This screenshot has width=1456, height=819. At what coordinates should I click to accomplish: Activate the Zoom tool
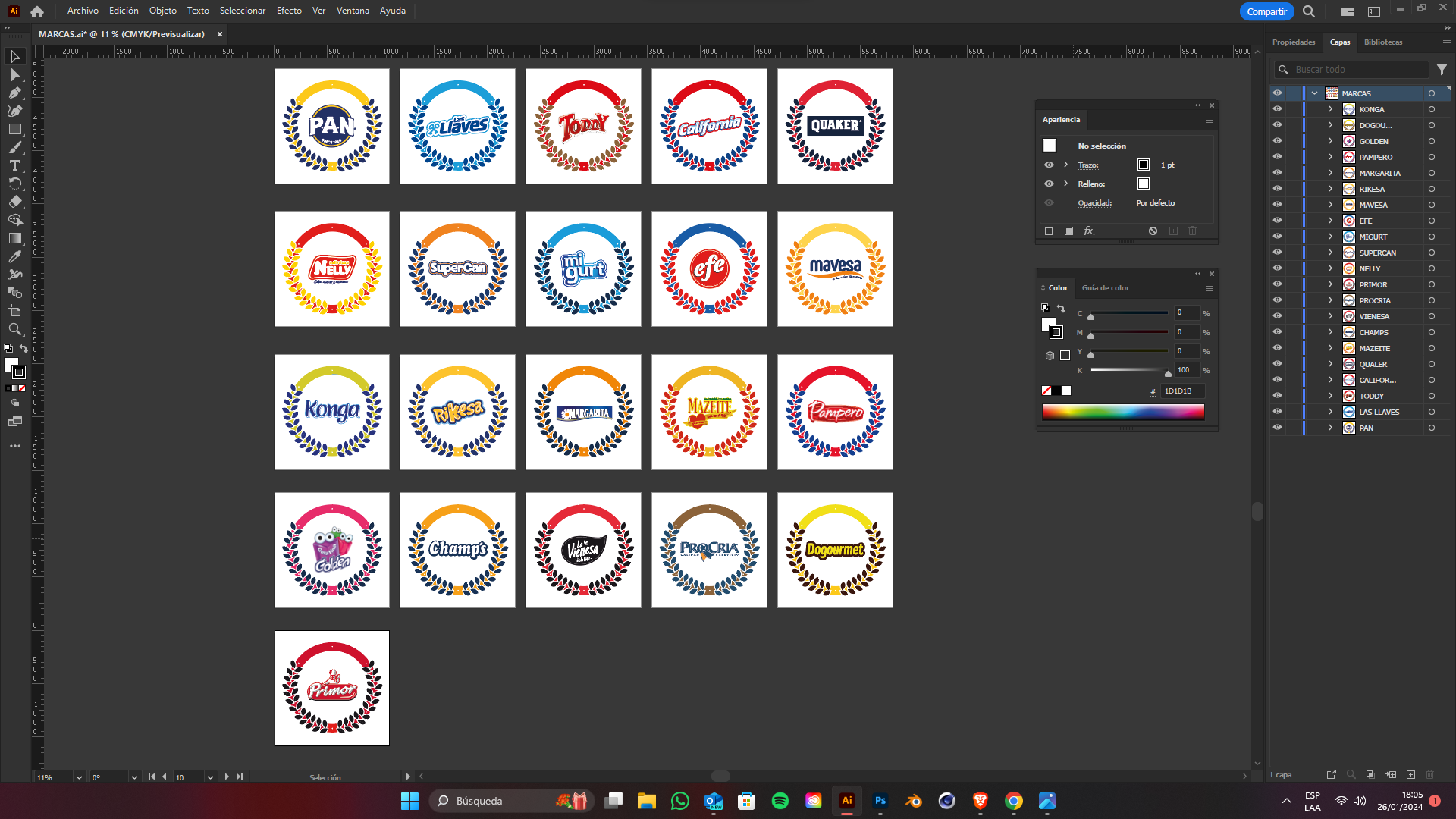pos(14,330)
